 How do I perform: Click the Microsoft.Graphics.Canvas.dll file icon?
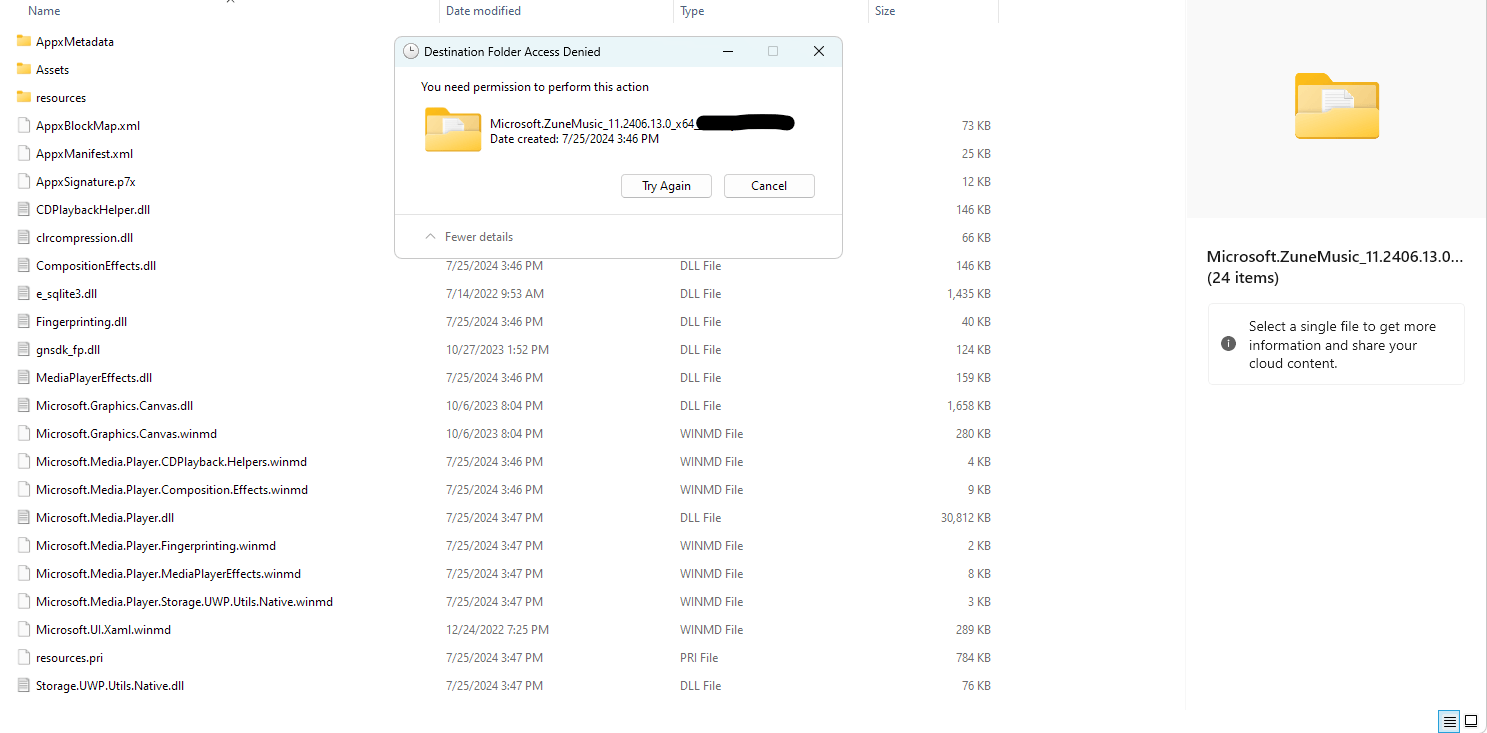[x=24, y=405]
